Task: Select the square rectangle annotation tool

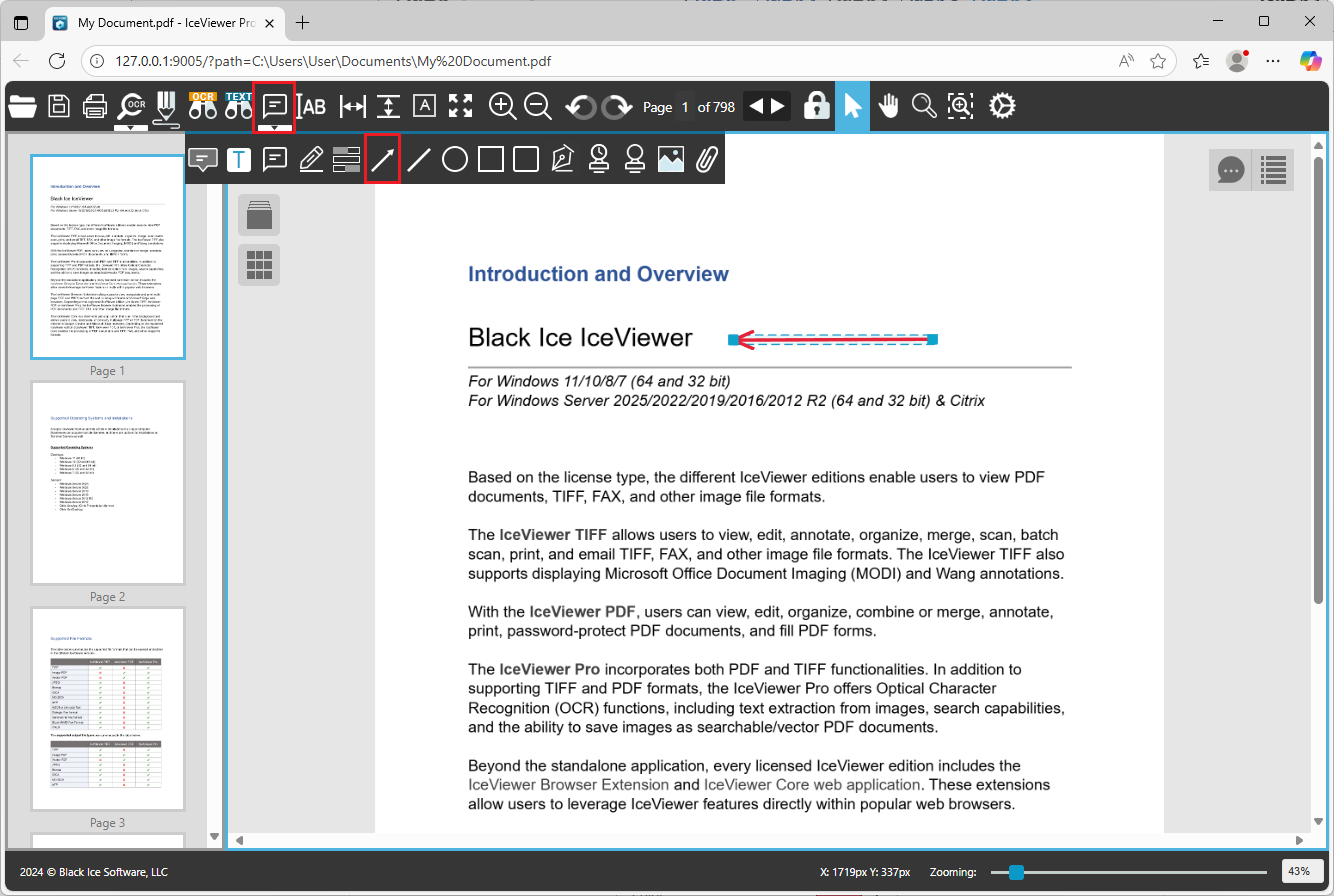Action: pos(491,159)
